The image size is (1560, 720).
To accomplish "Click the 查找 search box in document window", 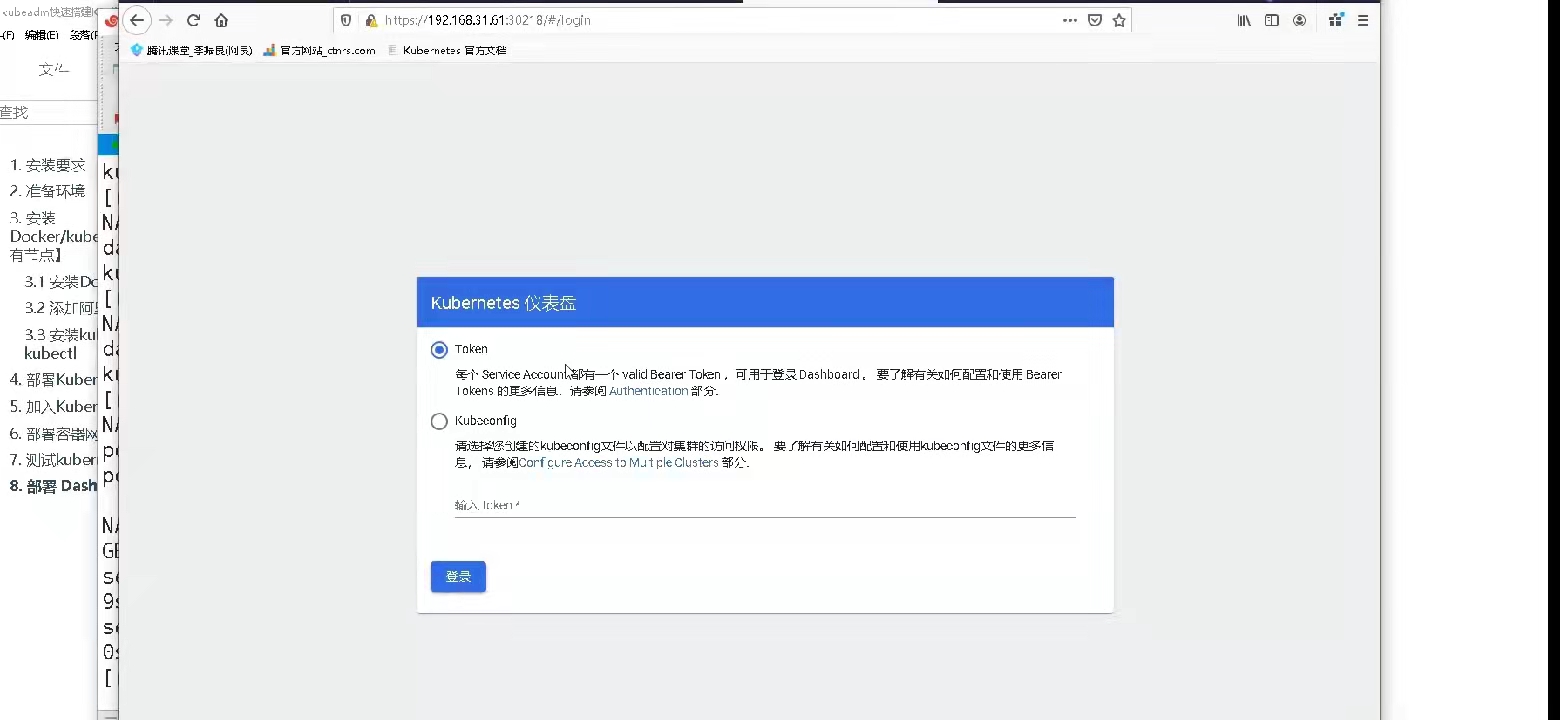I will pyautogui.click(x=48, y=113).
